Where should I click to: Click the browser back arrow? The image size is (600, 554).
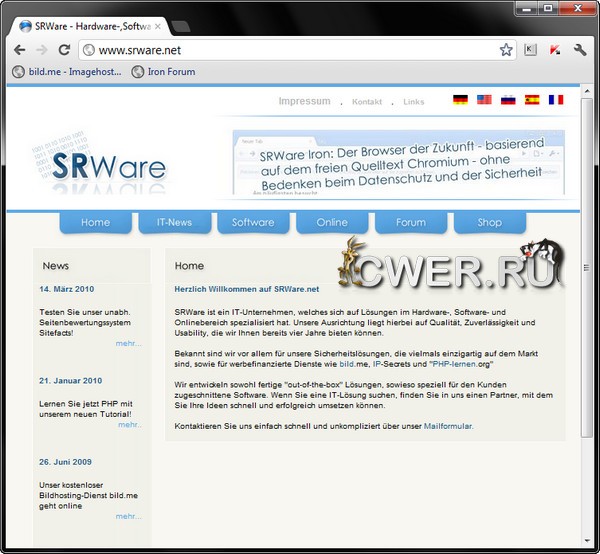(19, 49)
